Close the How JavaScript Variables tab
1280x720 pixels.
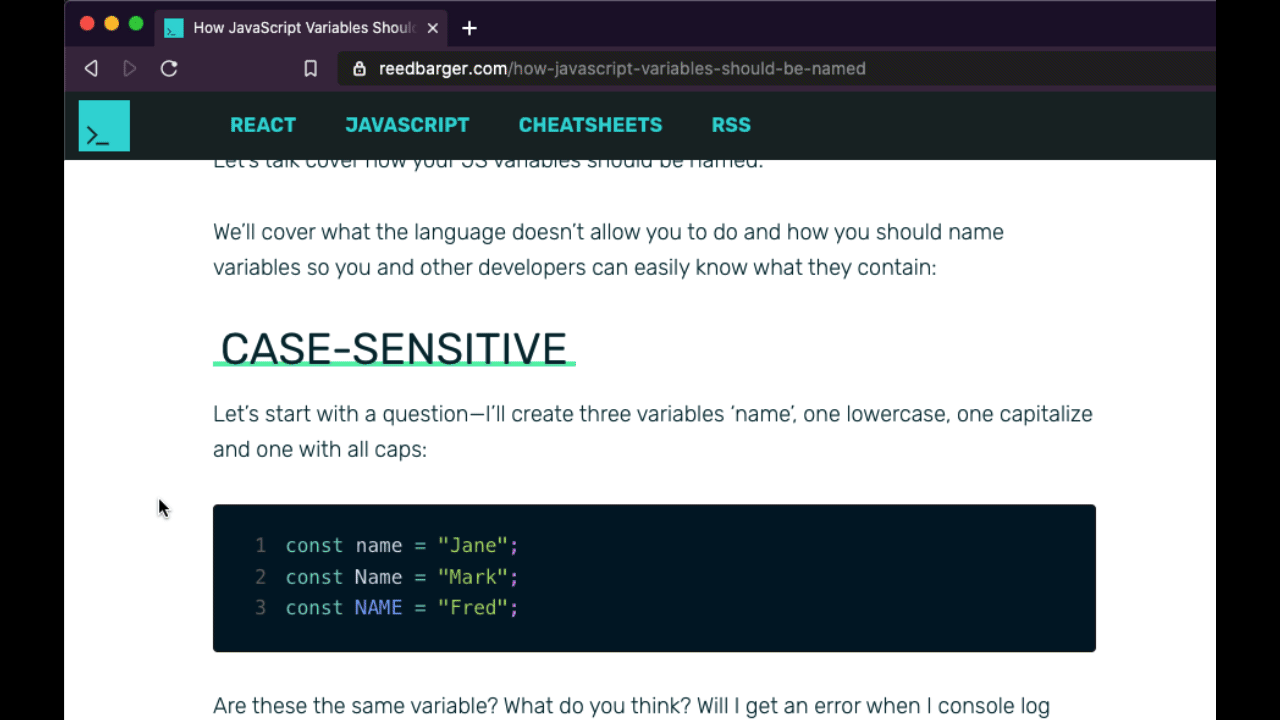[x=432, y=28]
